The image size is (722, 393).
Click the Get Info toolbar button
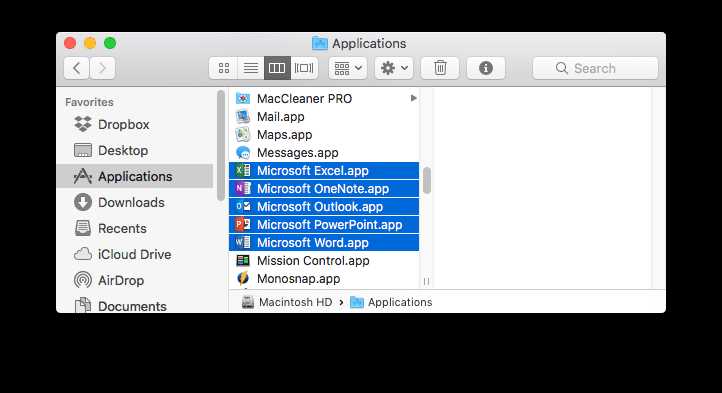486,68
